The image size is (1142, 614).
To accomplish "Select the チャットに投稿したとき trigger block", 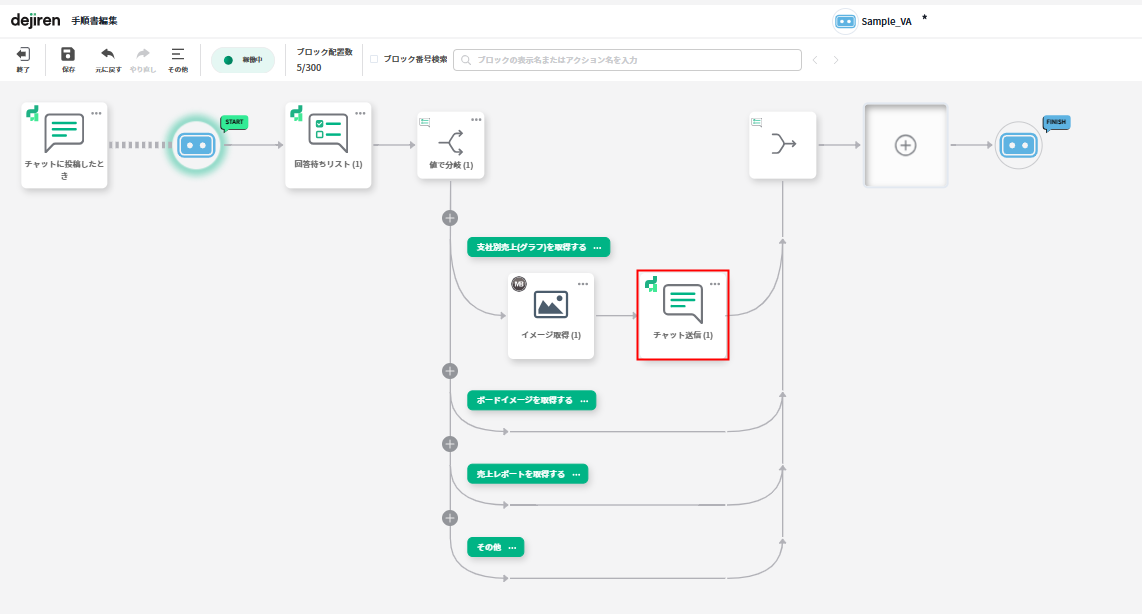I will click(64, 145).
